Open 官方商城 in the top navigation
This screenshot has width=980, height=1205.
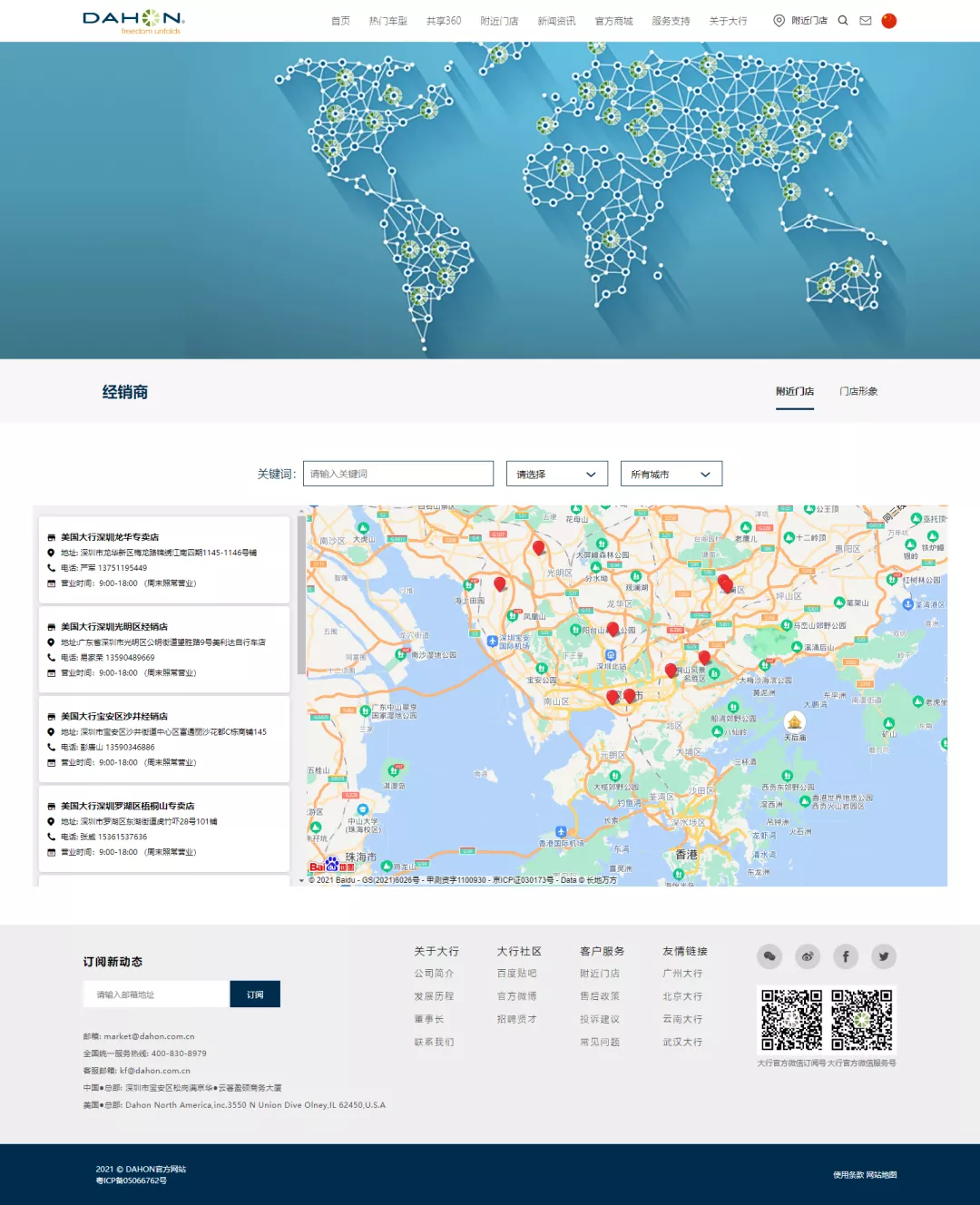click(613, 21)
